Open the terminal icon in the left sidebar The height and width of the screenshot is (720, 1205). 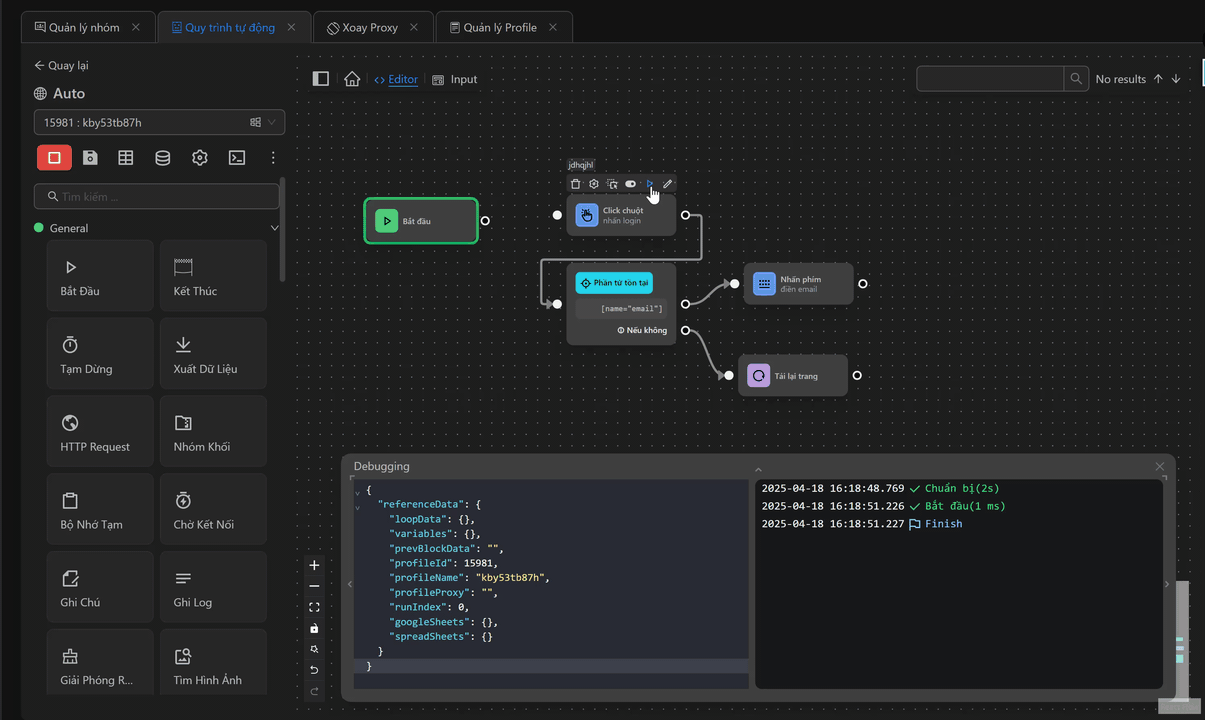pyautogui.click(x=237, y=157)
